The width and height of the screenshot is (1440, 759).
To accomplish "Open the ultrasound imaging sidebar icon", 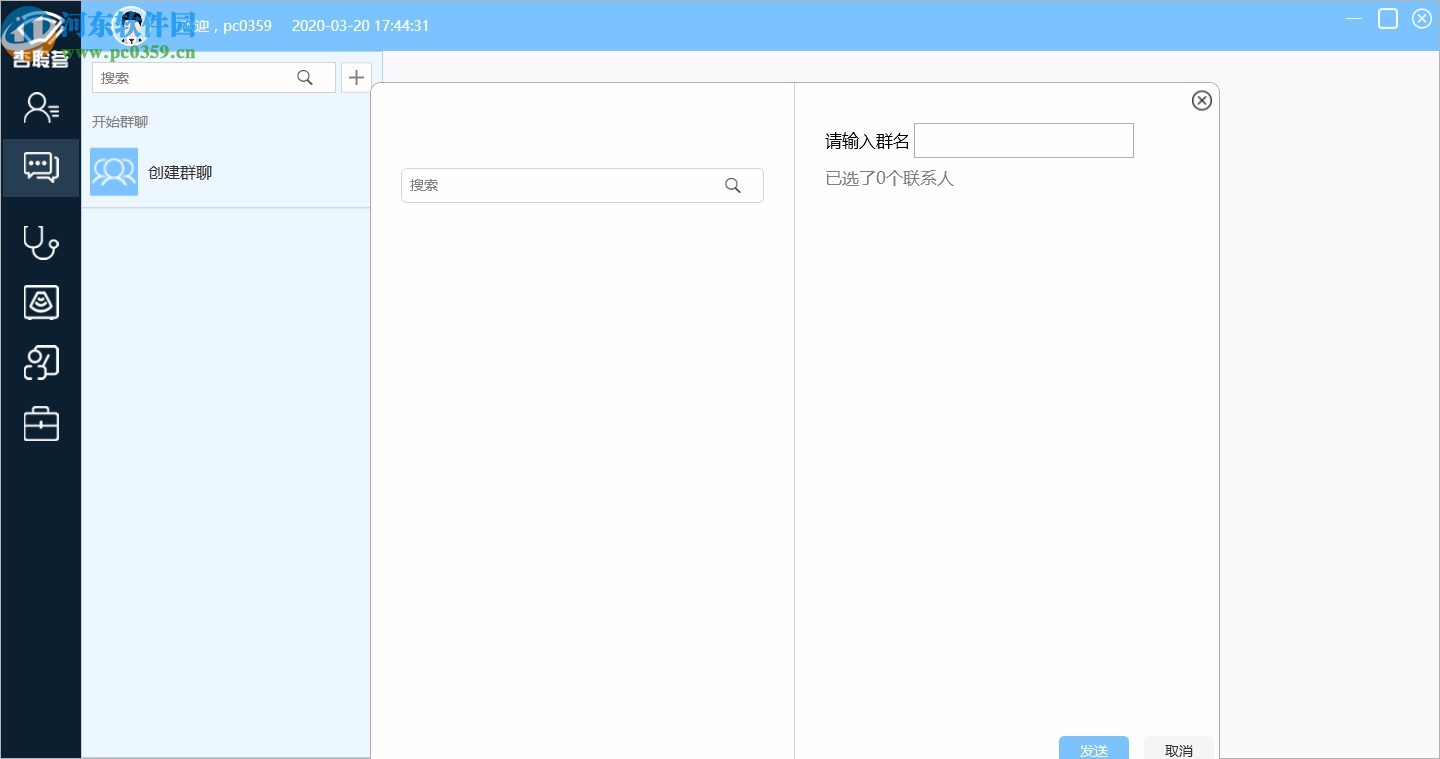I will pos(41,302).
